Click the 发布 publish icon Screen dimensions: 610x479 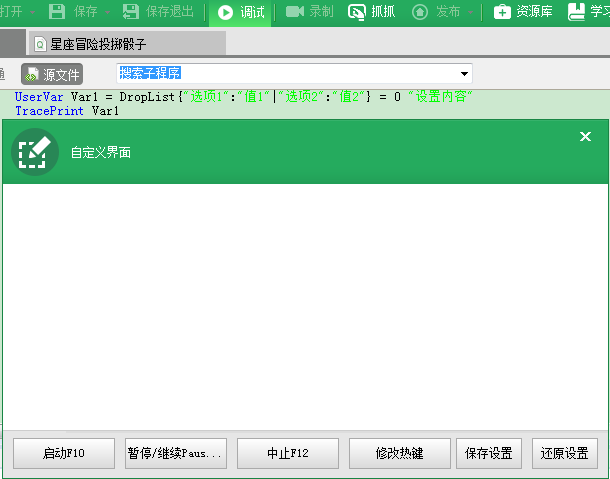[x=420, y=12]
